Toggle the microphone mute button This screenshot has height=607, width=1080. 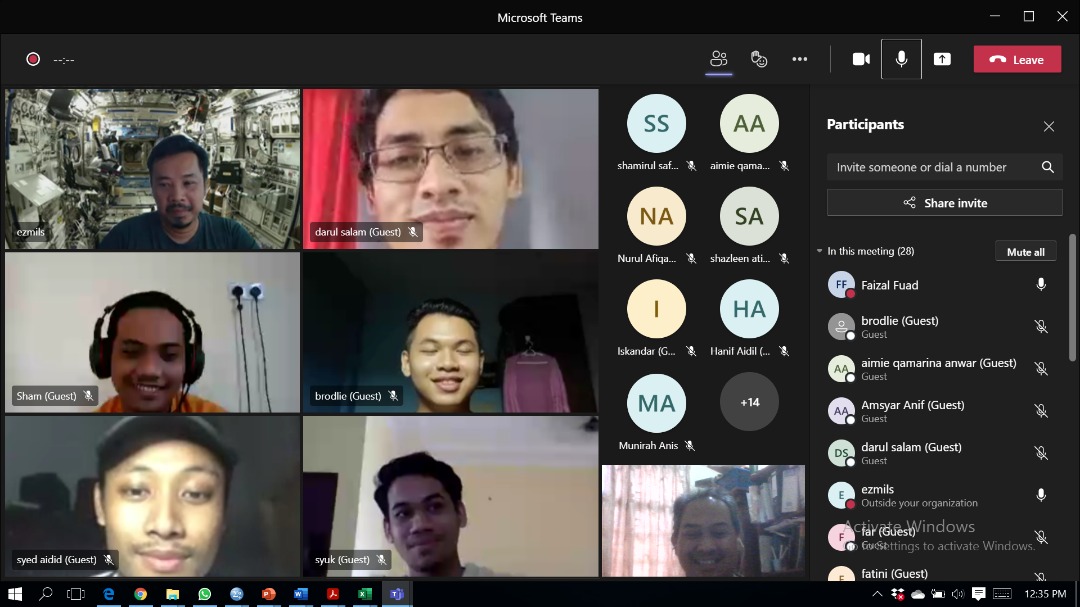point(901,59)
